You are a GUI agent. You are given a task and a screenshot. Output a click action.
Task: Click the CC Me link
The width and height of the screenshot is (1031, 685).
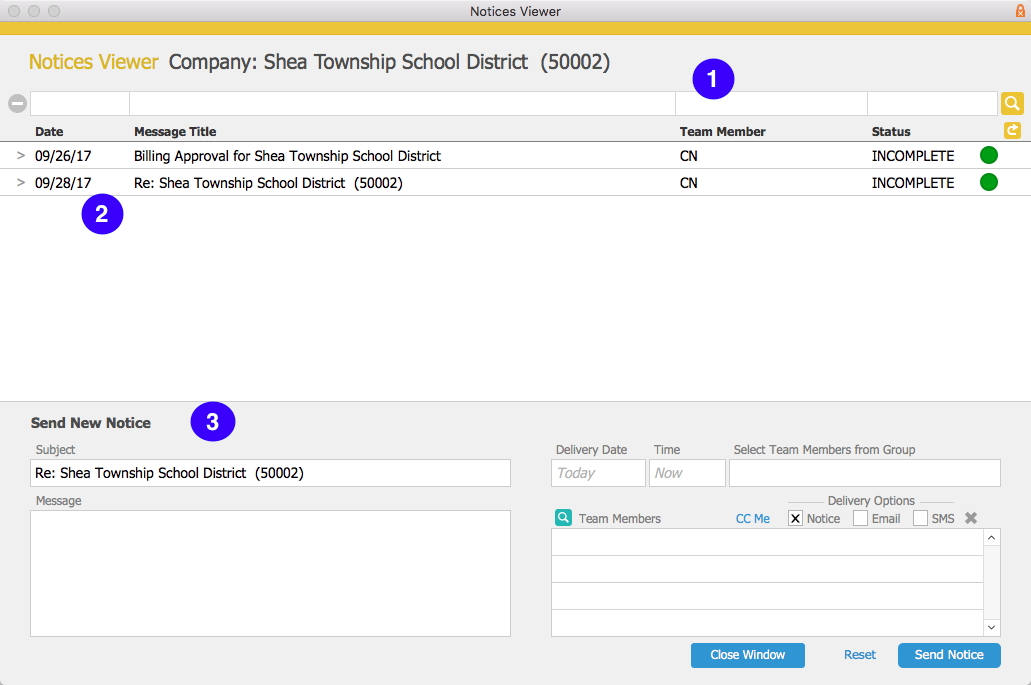point(752,519)
